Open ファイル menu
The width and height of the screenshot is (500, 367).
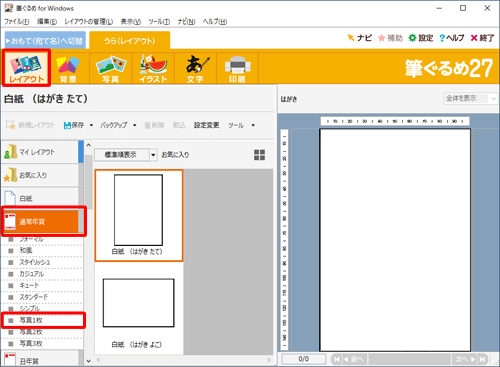(x=17, y=22)
